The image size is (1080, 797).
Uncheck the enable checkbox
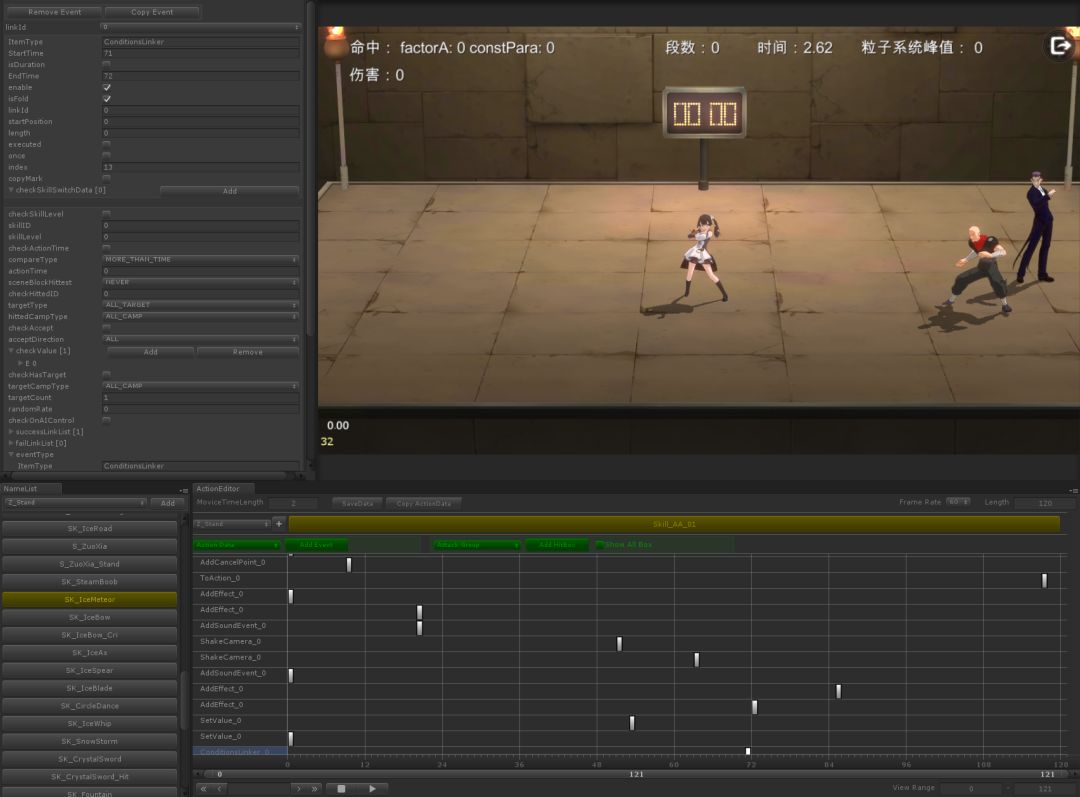tap(107, 87)
